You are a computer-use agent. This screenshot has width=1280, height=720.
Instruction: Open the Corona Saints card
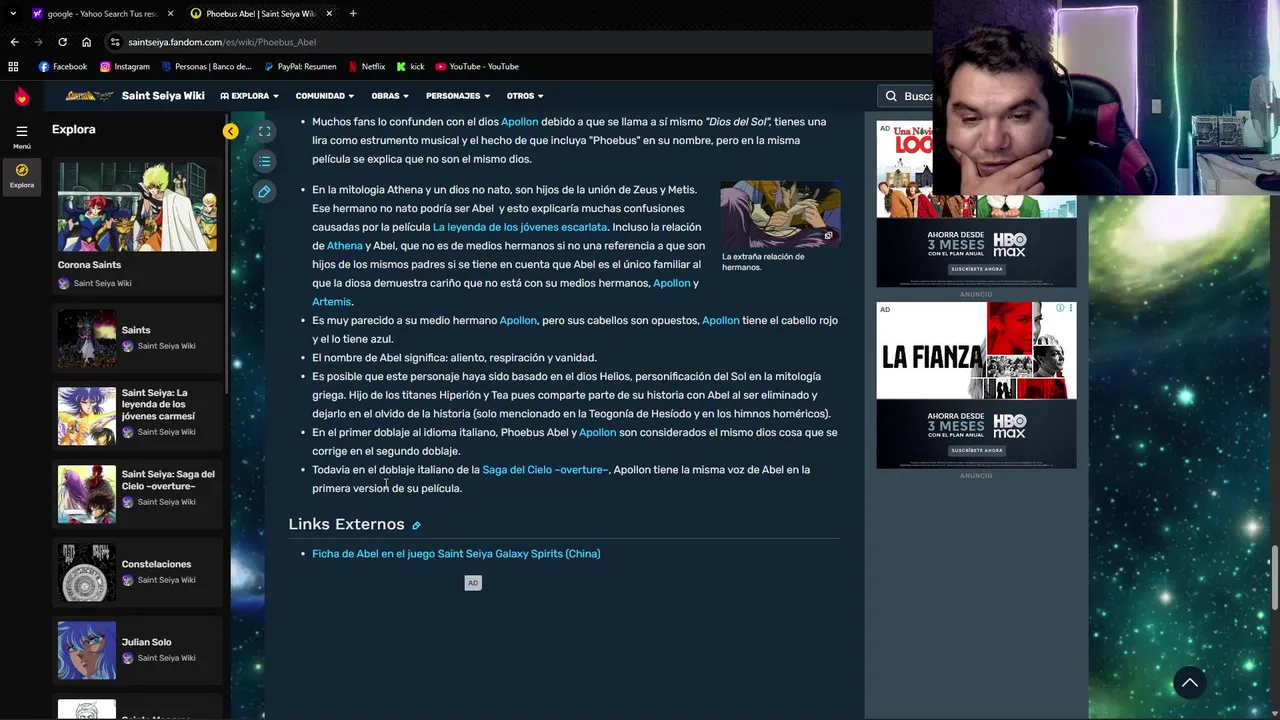tap(137, 226)
